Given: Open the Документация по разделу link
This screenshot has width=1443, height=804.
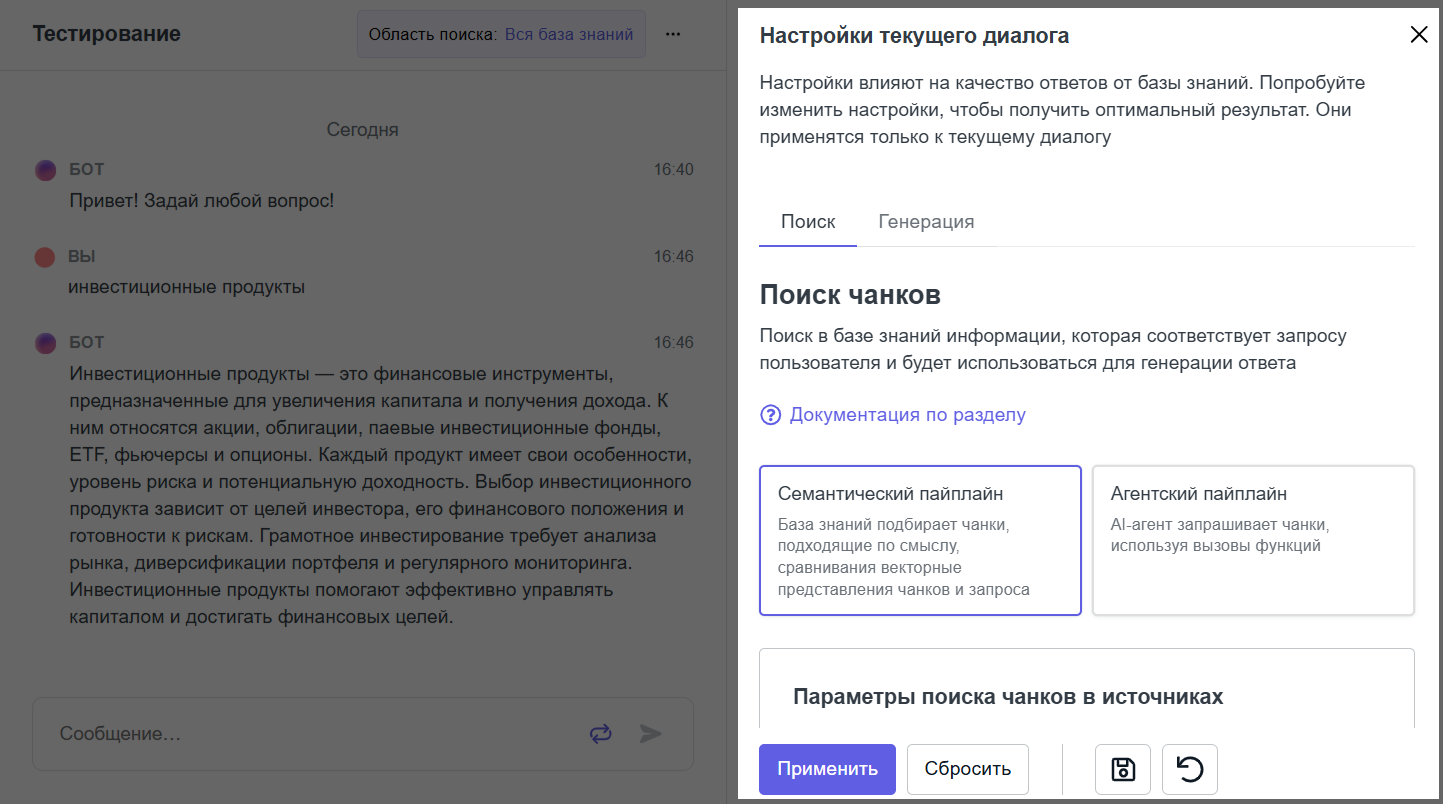Looking at the screenshot, I should [x=907, y=414].
